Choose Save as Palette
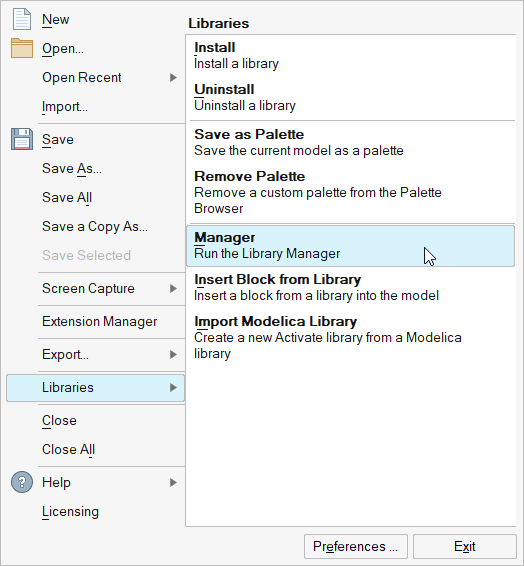 [350, 143]
